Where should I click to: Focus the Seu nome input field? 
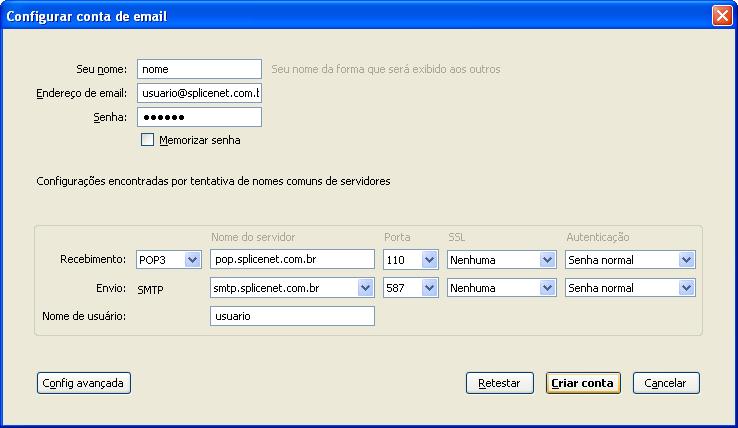200,69
